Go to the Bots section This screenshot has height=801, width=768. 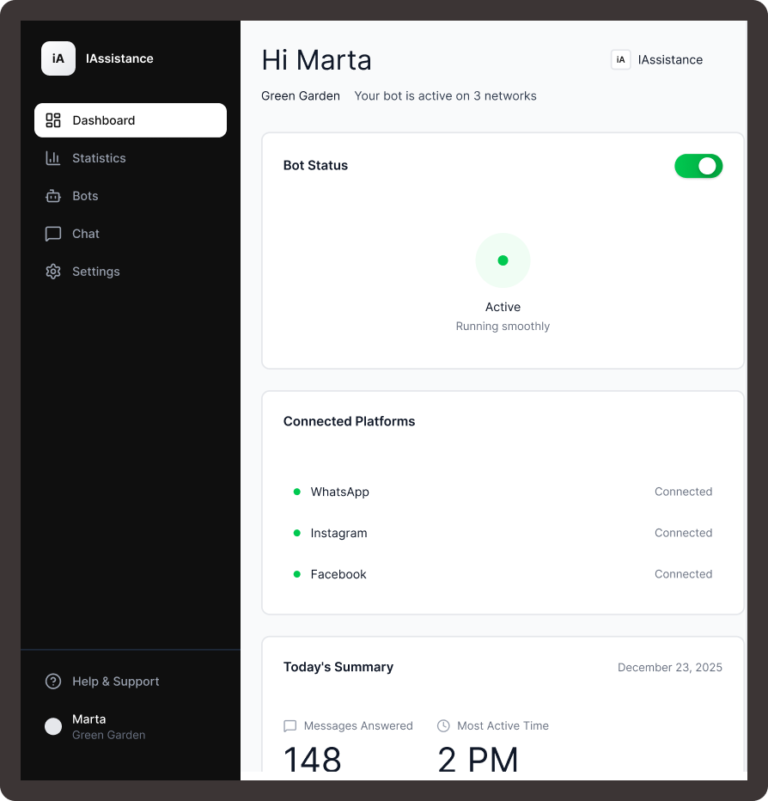(x=85, y=196)
